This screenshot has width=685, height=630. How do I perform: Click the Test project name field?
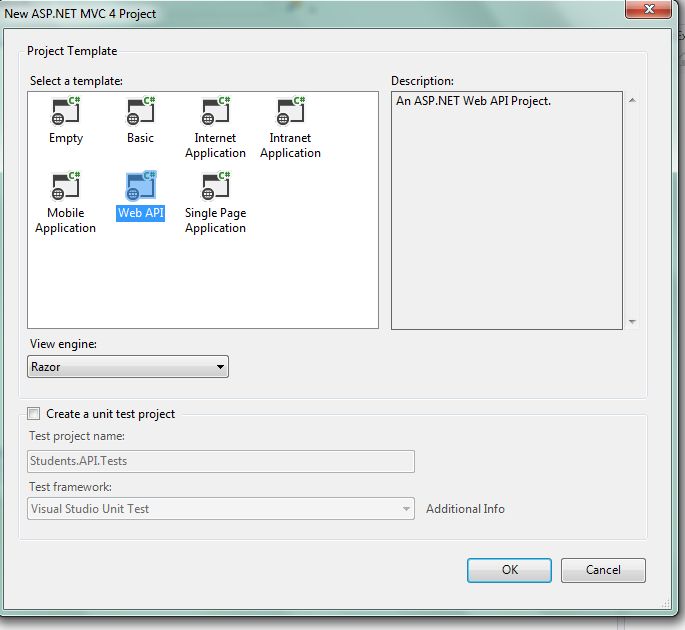tap(220, 461)
